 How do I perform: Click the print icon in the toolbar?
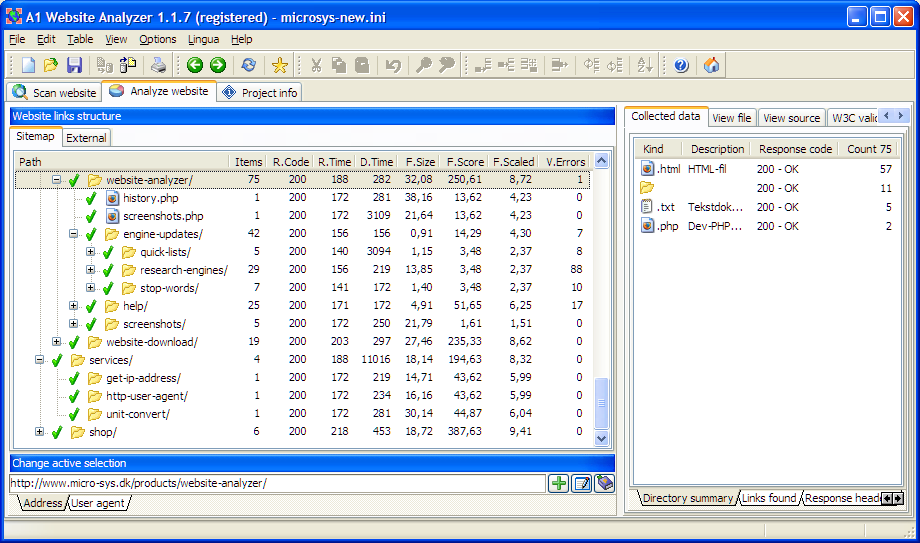coord(158,65)
